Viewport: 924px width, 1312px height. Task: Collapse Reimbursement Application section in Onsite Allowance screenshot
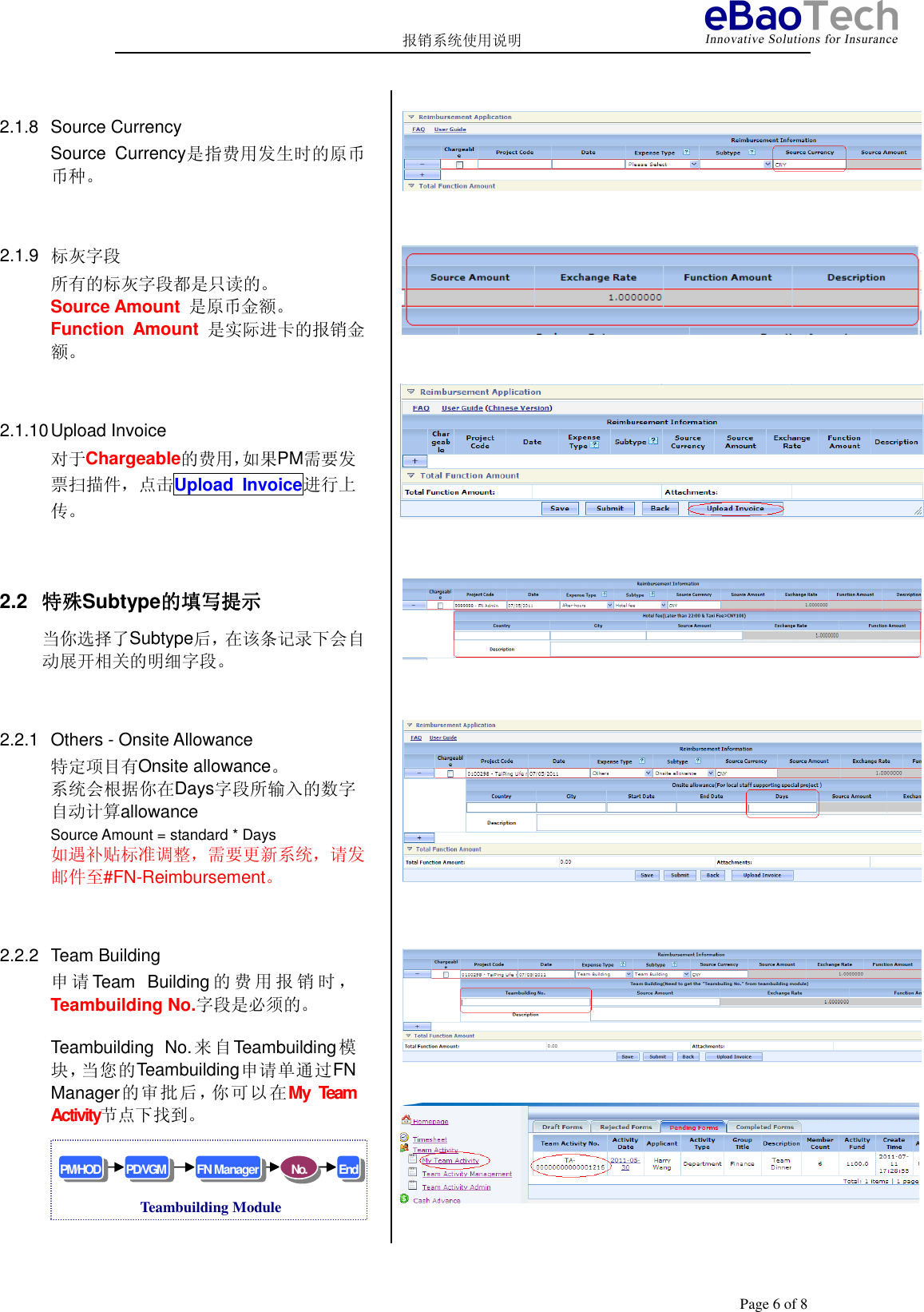[410, 725]
